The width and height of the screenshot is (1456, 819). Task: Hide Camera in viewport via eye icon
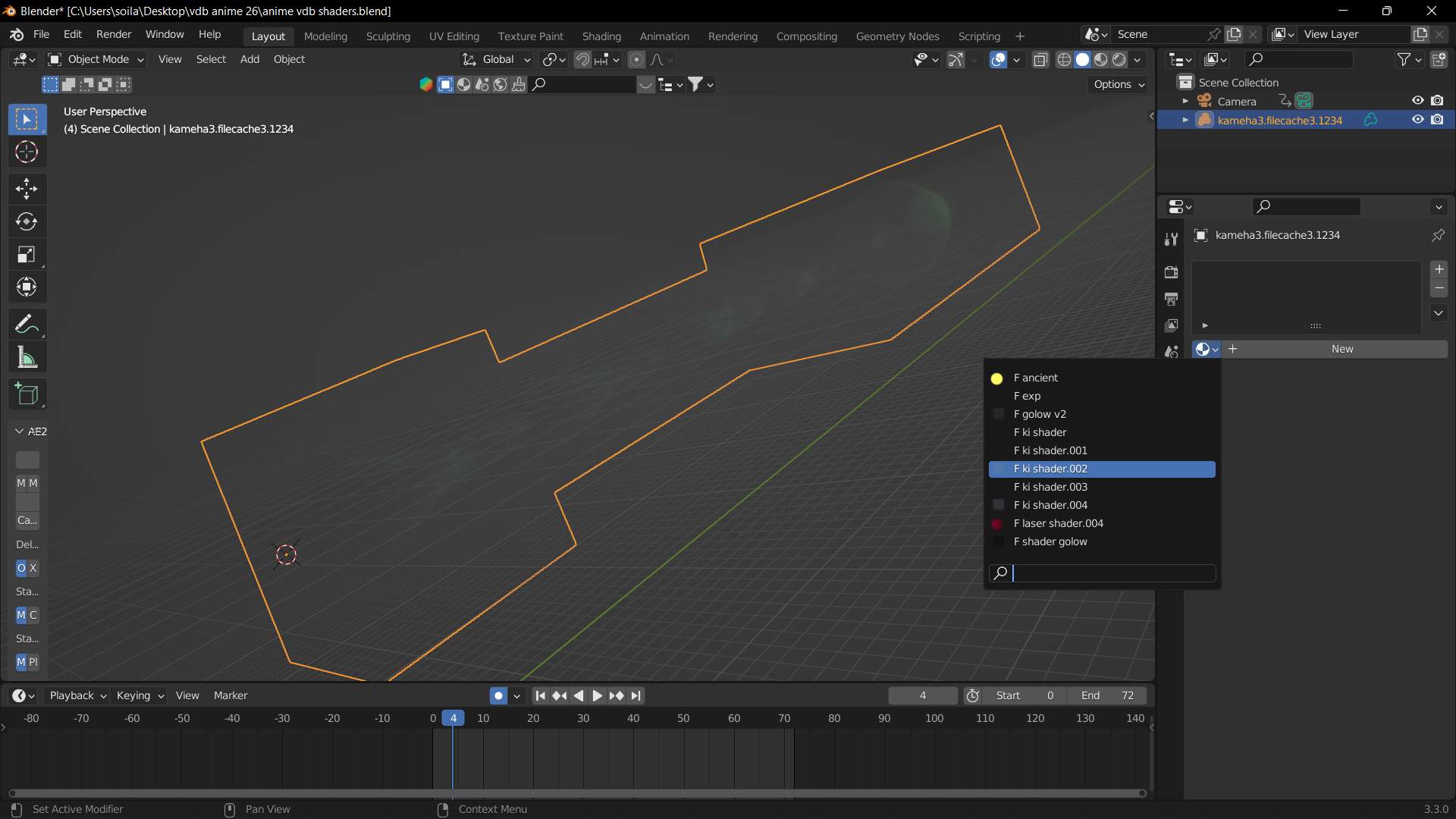pos(1417,101)
